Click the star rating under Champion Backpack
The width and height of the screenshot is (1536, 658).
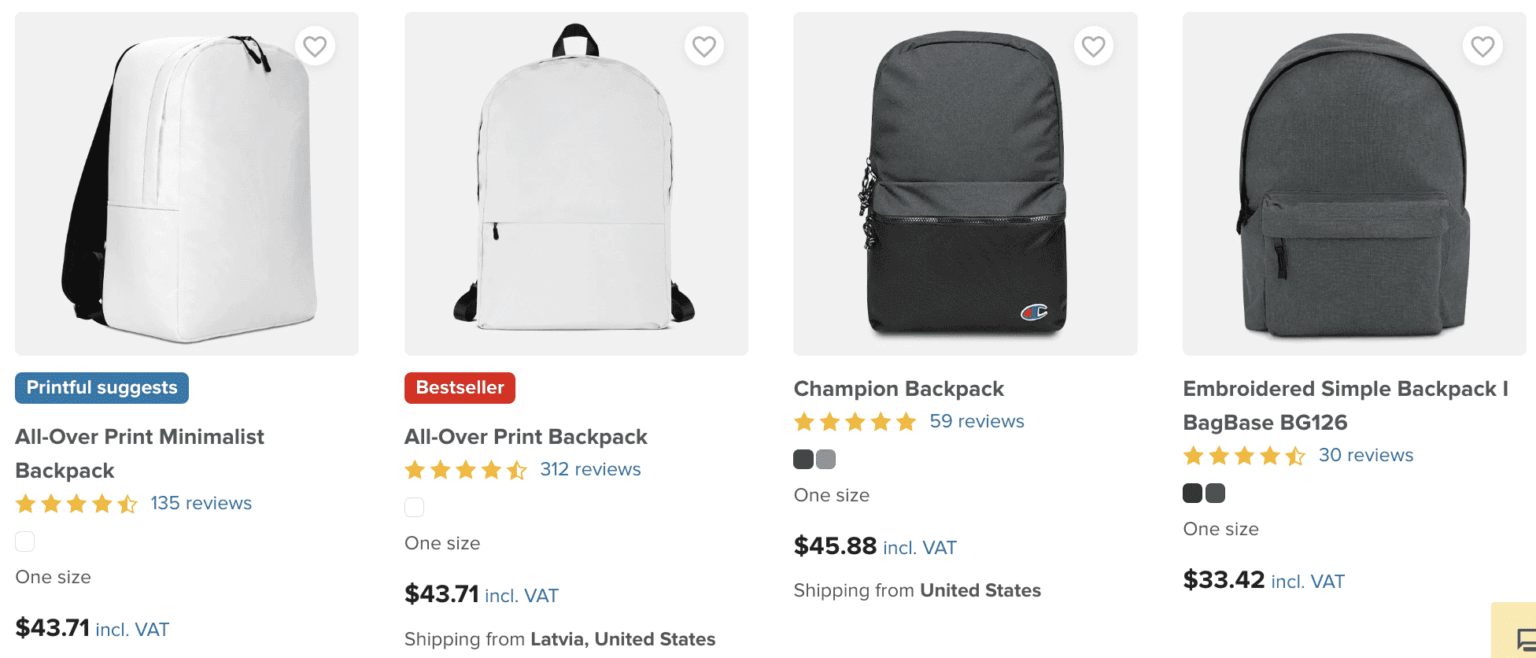pos(855,421)
